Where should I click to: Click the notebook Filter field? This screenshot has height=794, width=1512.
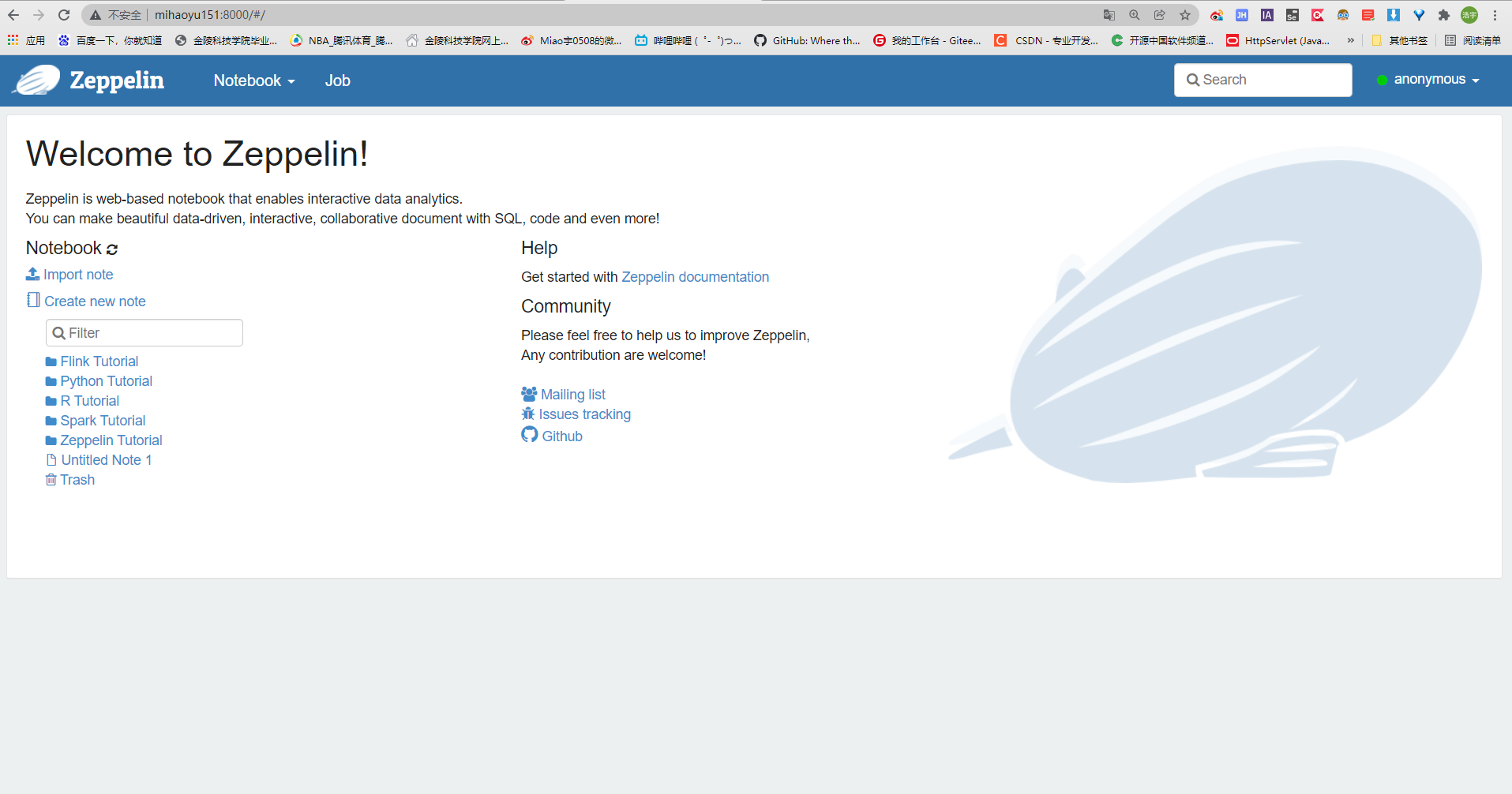(x=144, y=332)
